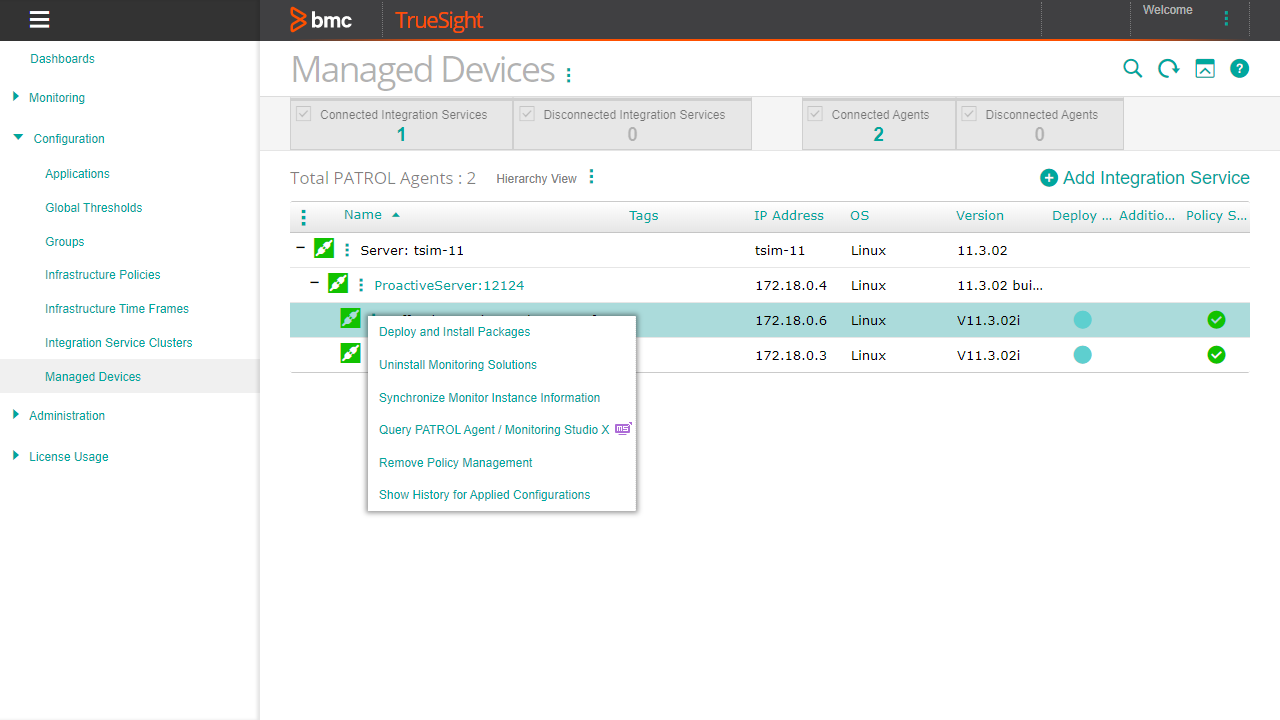Screen dimensions: 1280x720
Task: Click deploy status circle for 172.18.0.6
Action: tap(1082, 320)
